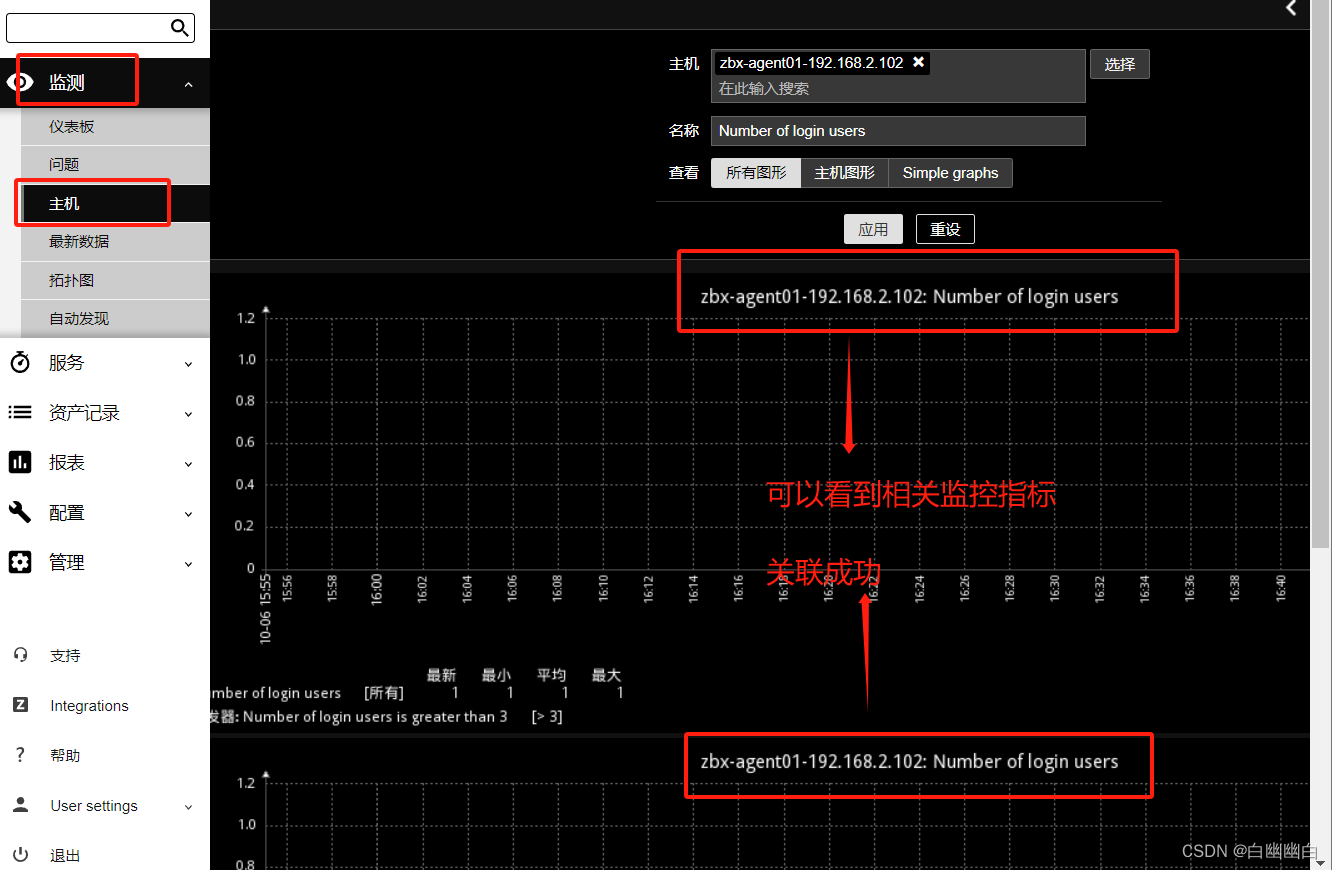Expand the 管理 menu section
1332x870 pixels.
click(x=188, y=564)
